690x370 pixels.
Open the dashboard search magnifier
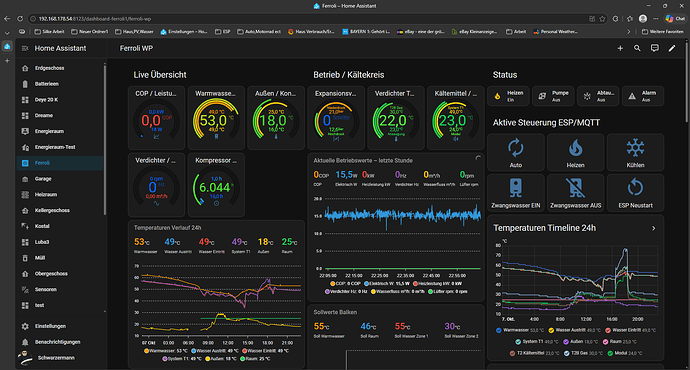coord(637,48)
